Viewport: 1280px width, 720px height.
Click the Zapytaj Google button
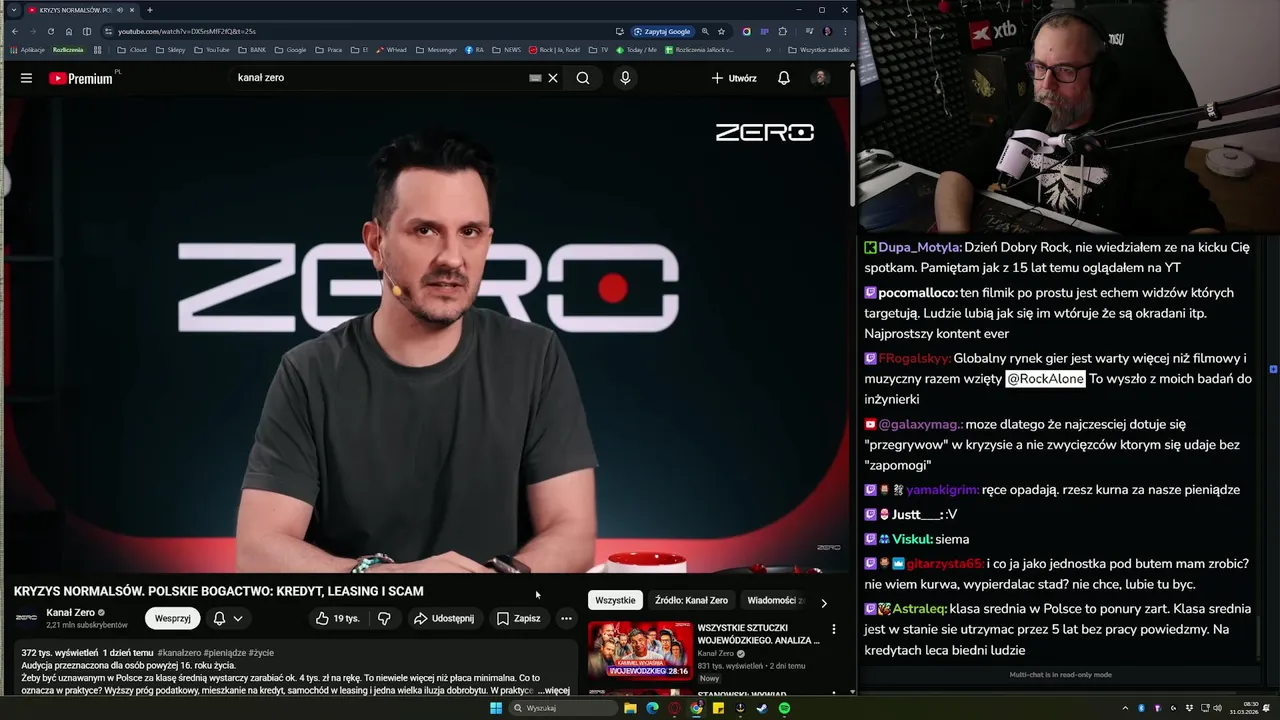[x=662, y=31]
